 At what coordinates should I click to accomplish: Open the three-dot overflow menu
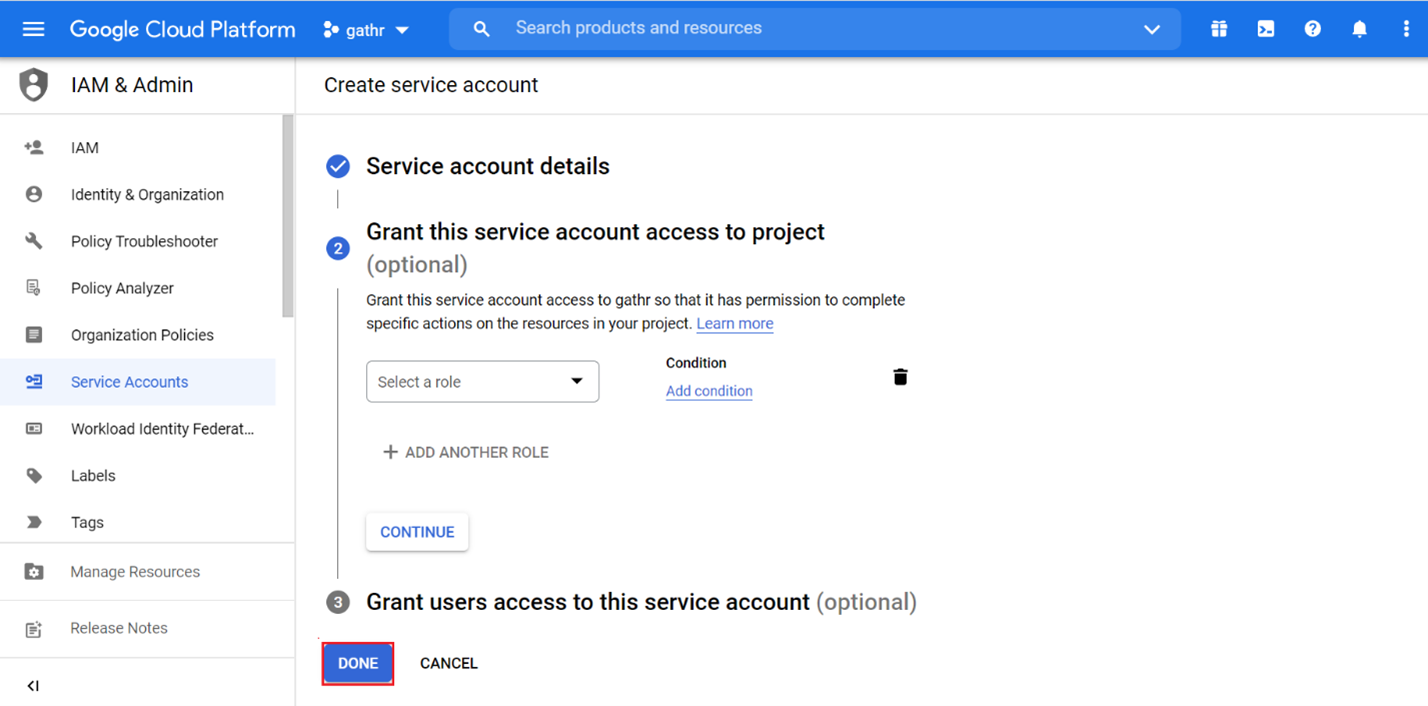click(x=1406, y=28)
